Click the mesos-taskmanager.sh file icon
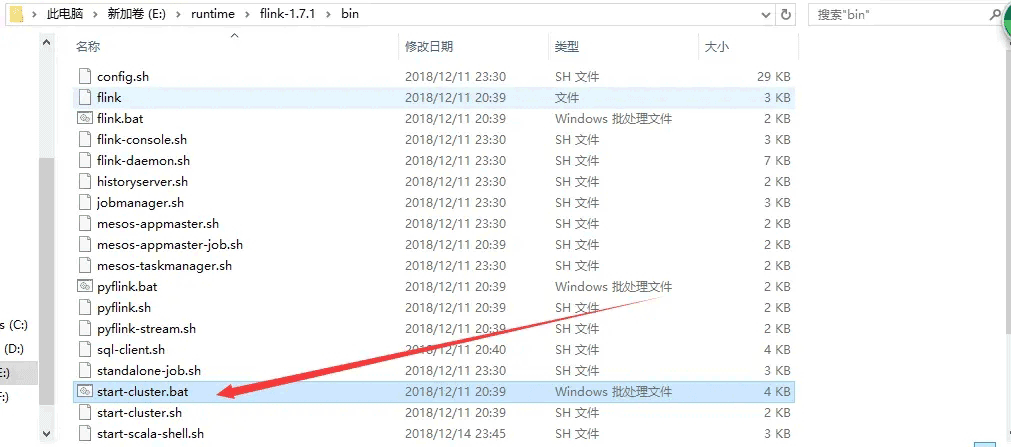This screenshot has height=447, width=1011. tap(85, 265)
